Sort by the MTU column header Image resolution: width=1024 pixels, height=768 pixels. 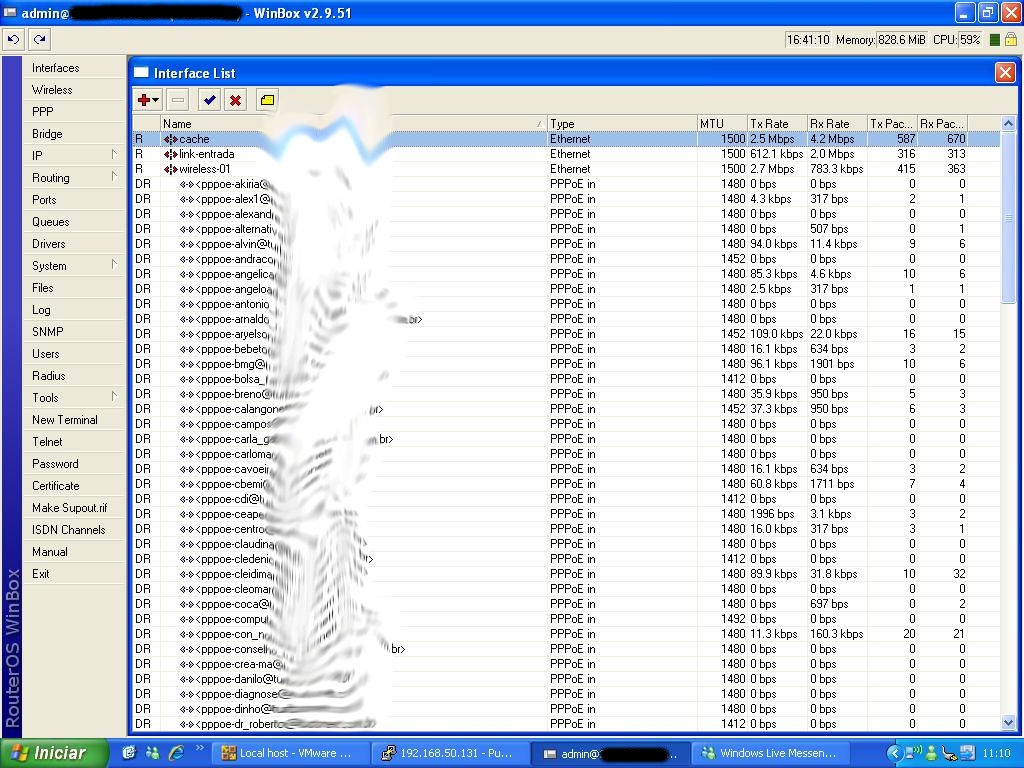tap(722, 123)
